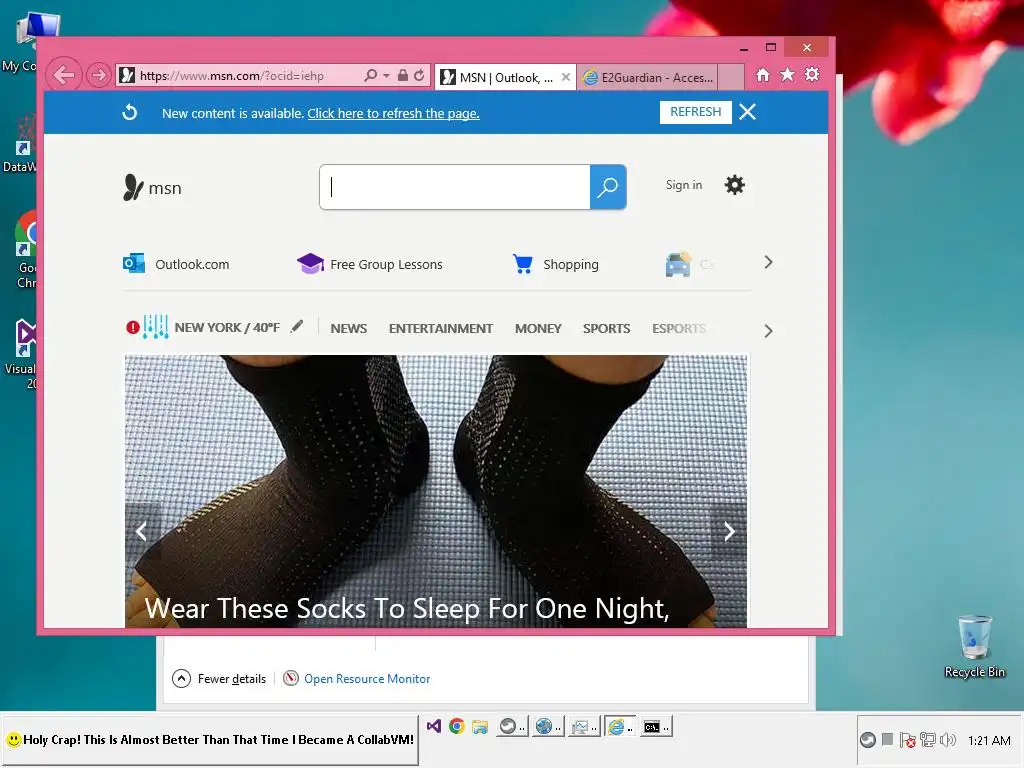
Task: Open the Internet Explorer Tools gear
Action: coord(812,74)
